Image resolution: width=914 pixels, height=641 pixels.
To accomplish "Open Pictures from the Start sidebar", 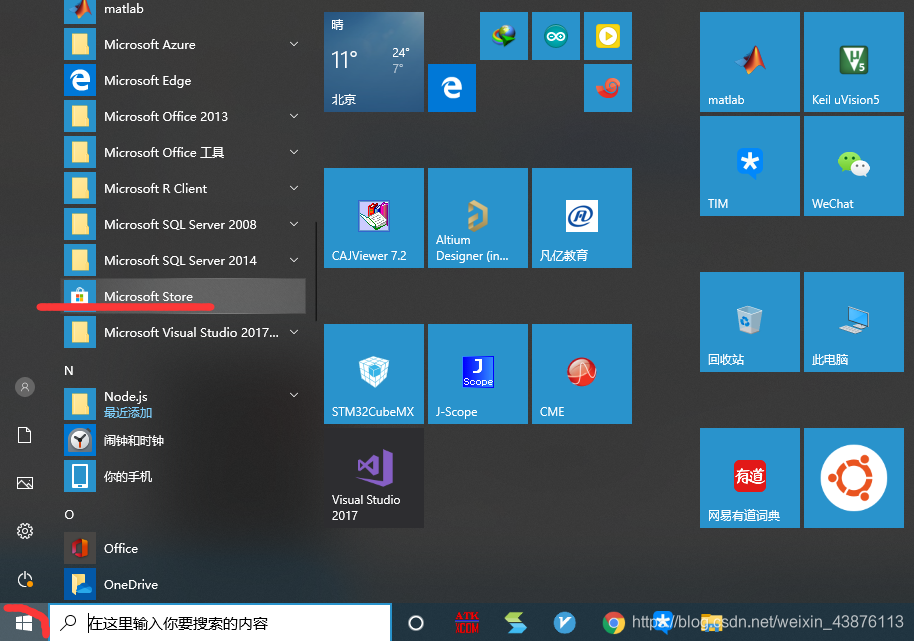I will pyautogui.click(x=24, y=483).
